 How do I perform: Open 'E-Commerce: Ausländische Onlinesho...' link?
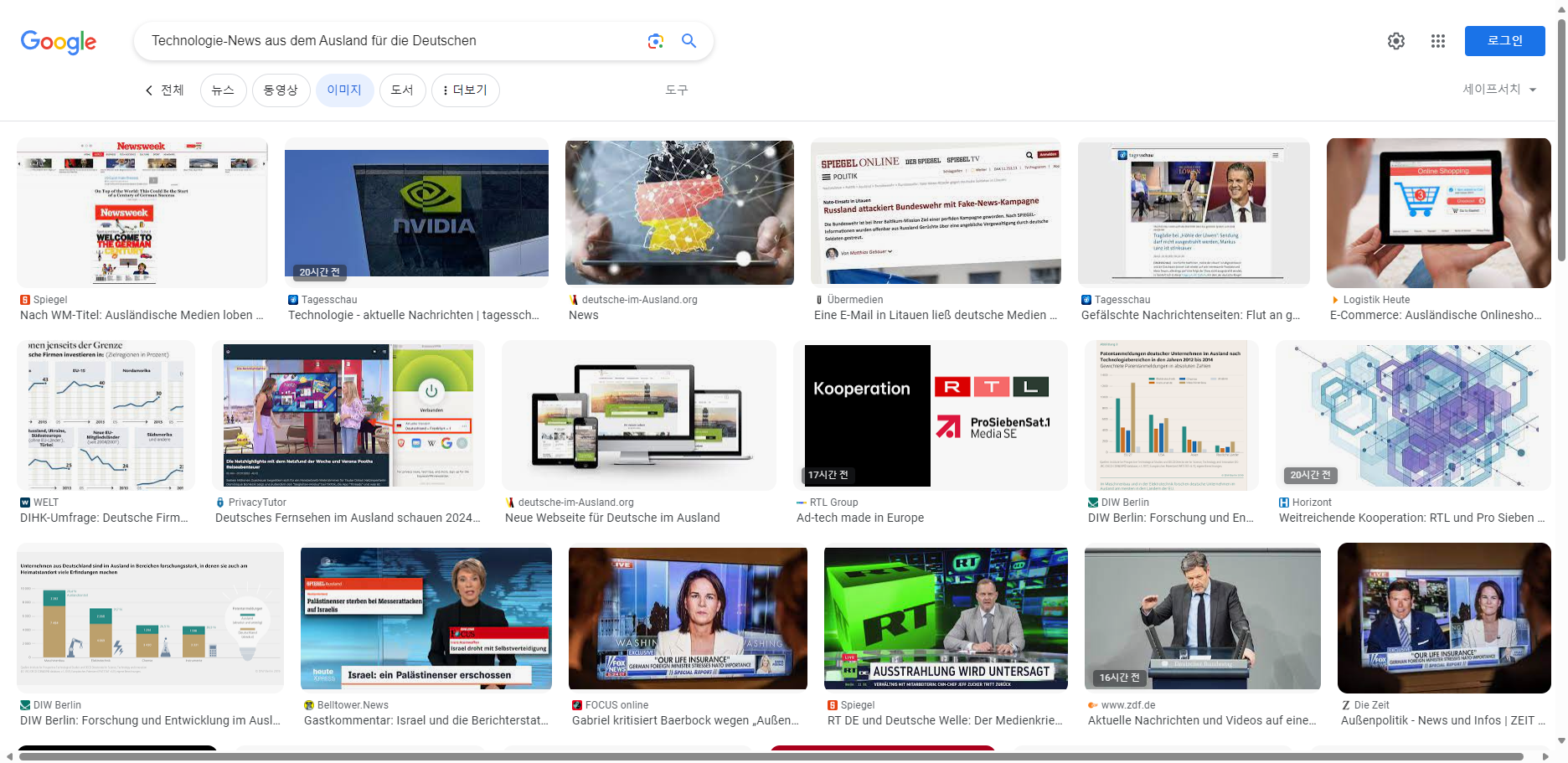coord(1436,315)
